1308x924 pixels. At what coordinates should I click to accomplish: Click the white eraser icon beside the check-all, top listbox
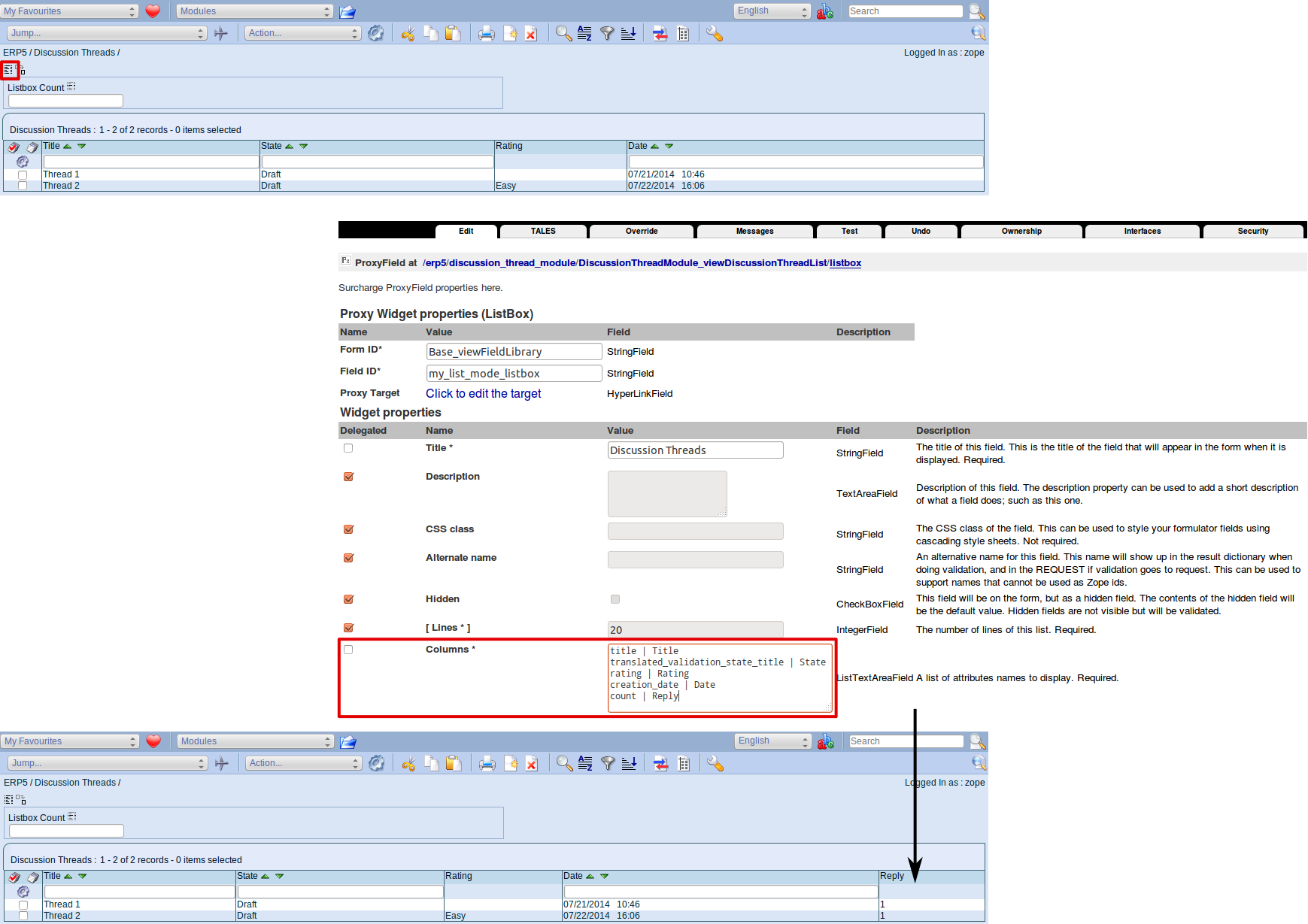click(x=32, y=147)
